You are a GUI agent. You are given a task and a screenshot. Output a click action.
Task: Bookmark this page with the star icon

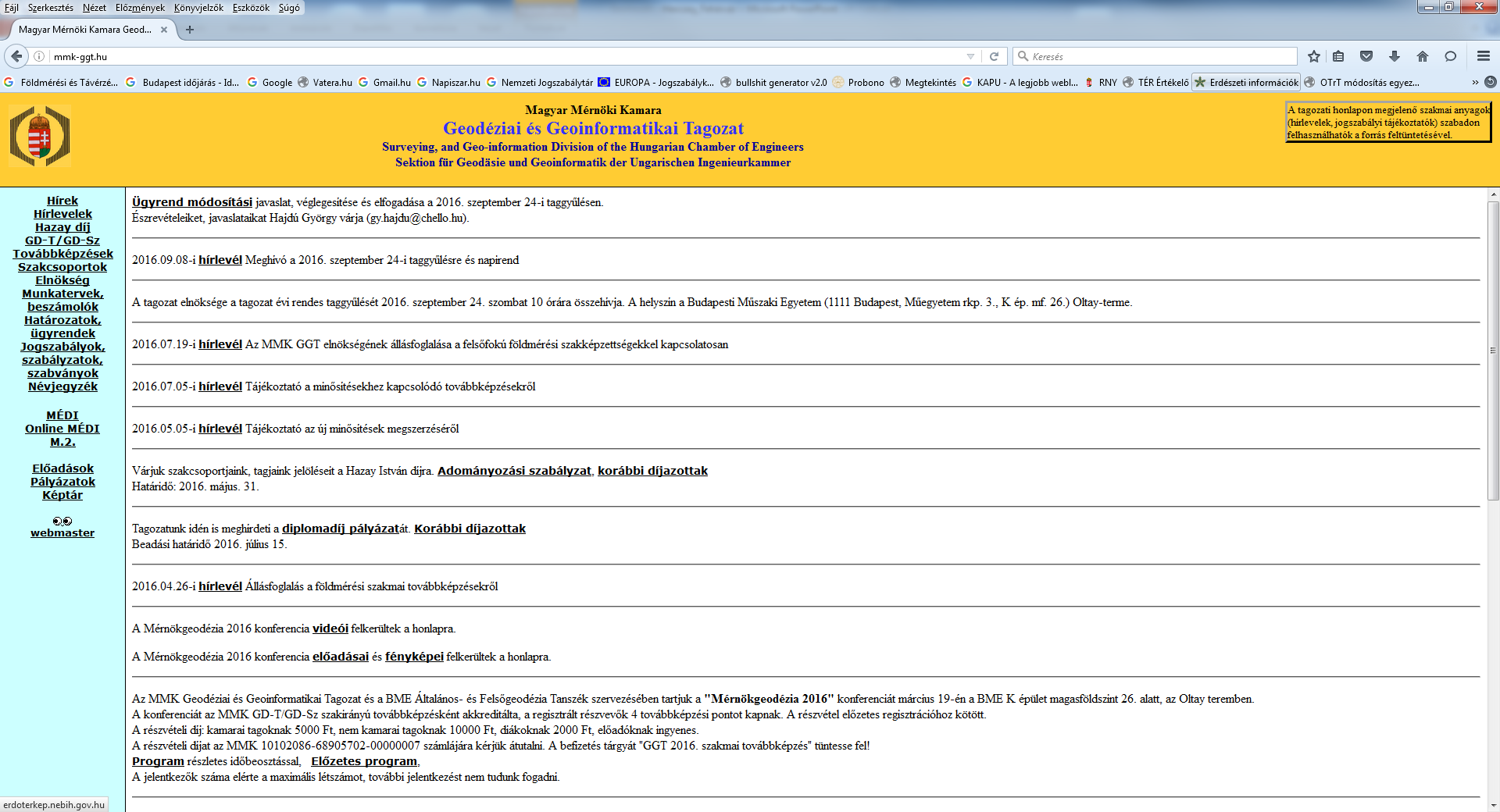click(1314, 56)
